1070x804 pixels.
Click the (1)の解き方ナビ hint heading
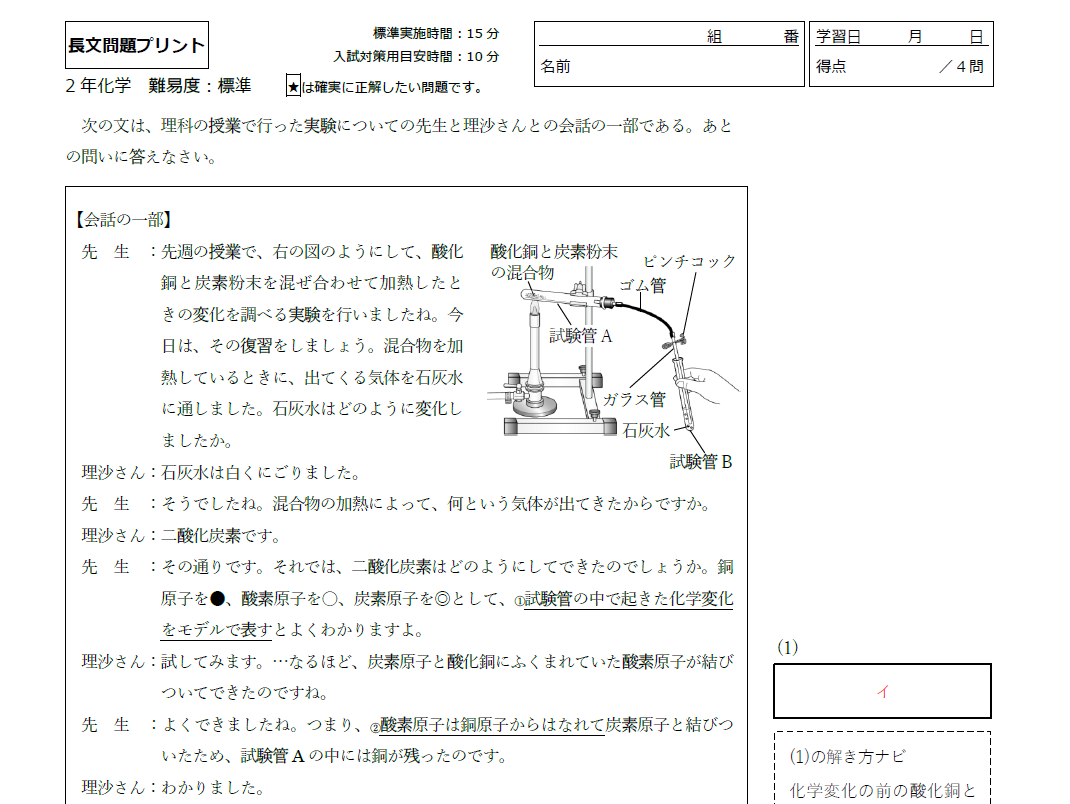click(x=848, y=757)
